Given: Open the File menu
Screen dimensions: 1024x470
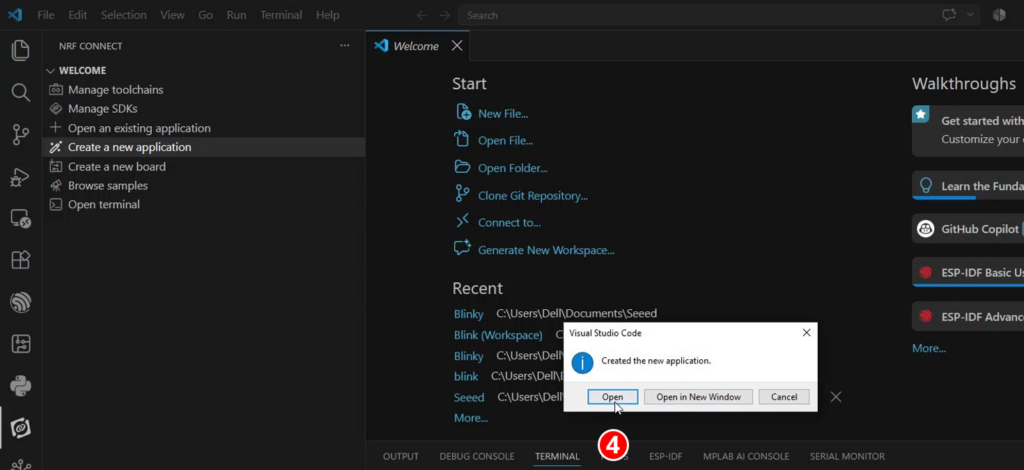Looking at the screenshot, I should click(46, 15).
